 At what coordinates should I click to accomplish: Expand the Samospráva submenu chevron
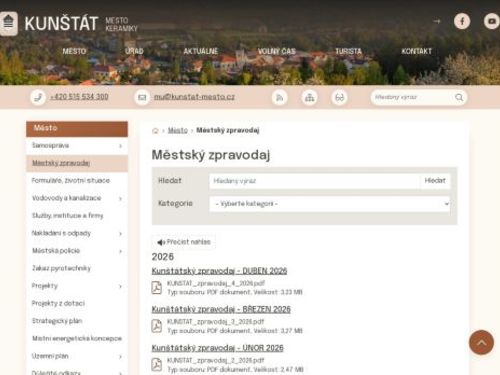click(120, 146)
